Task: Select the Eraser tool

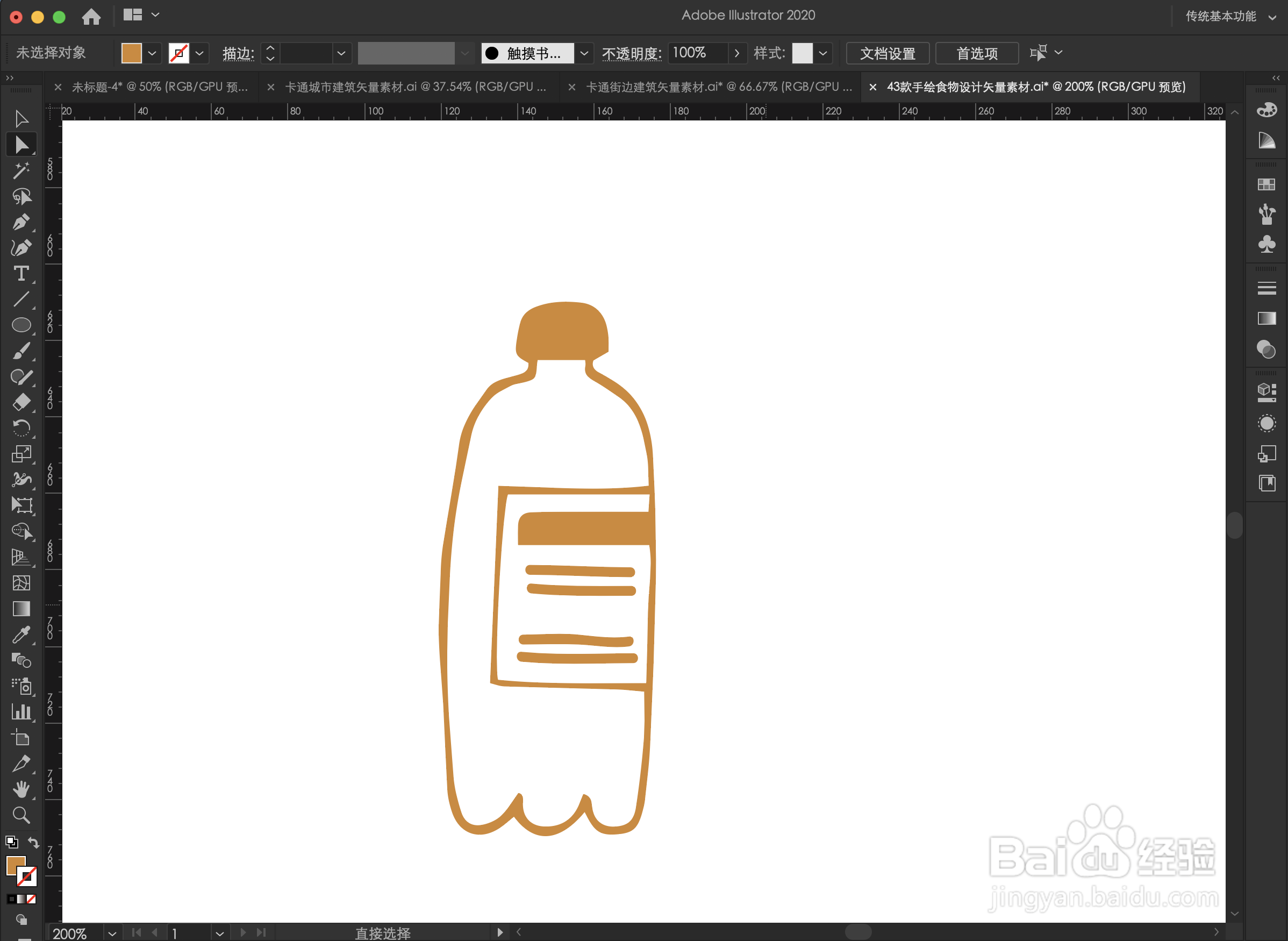Action: [x=21, y=402]
